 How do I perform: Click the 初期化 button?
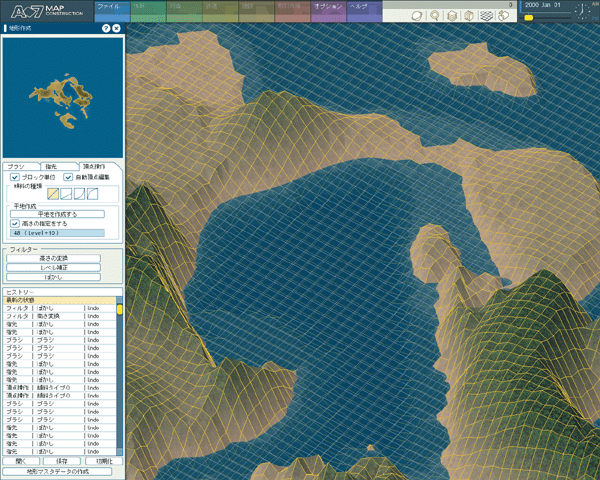click(x=104, y=461)
